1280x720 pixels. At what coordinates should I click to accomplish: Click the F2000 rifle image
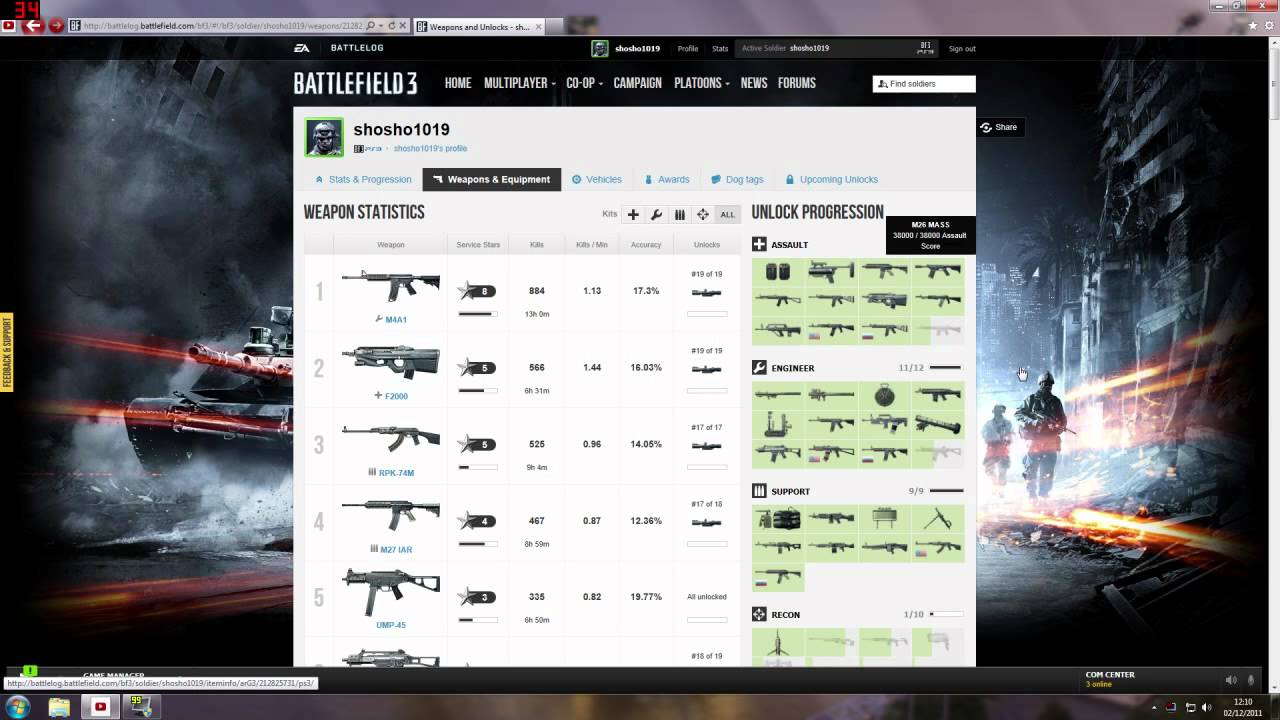(391, 364)
